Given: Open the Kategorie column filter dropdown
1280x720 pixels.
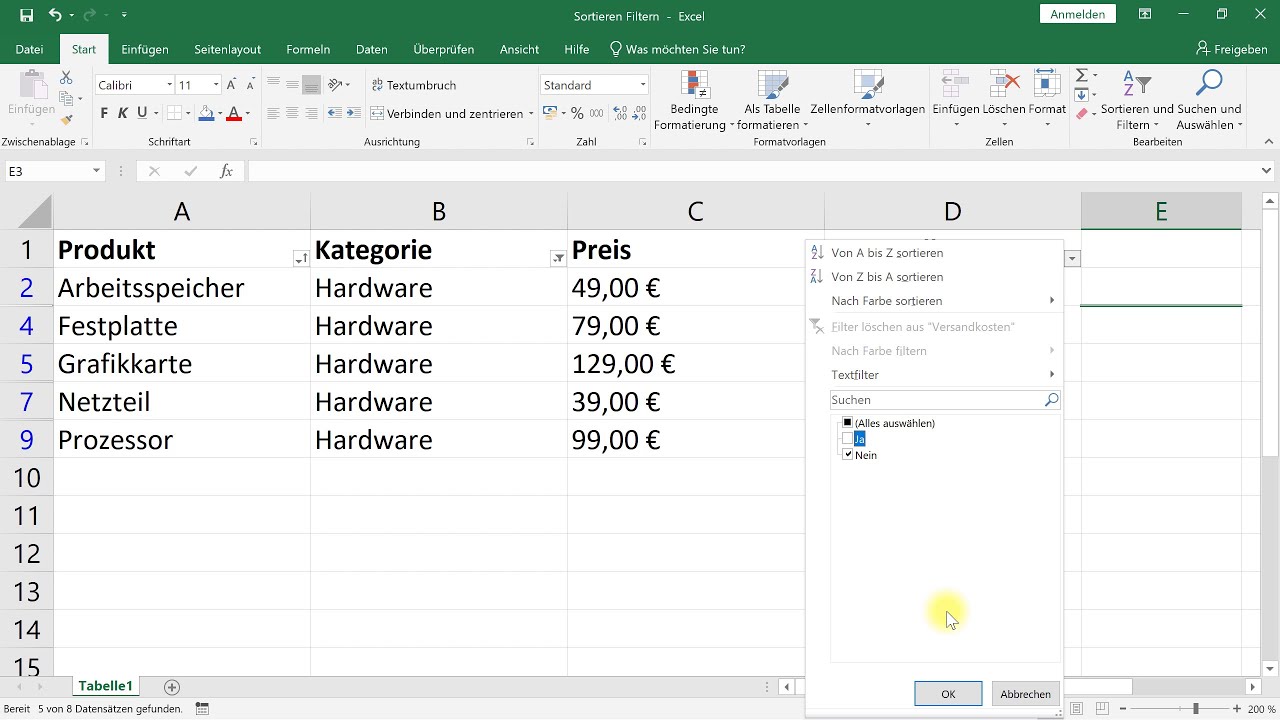Looking at the screenshot, I should pos(558,258).
